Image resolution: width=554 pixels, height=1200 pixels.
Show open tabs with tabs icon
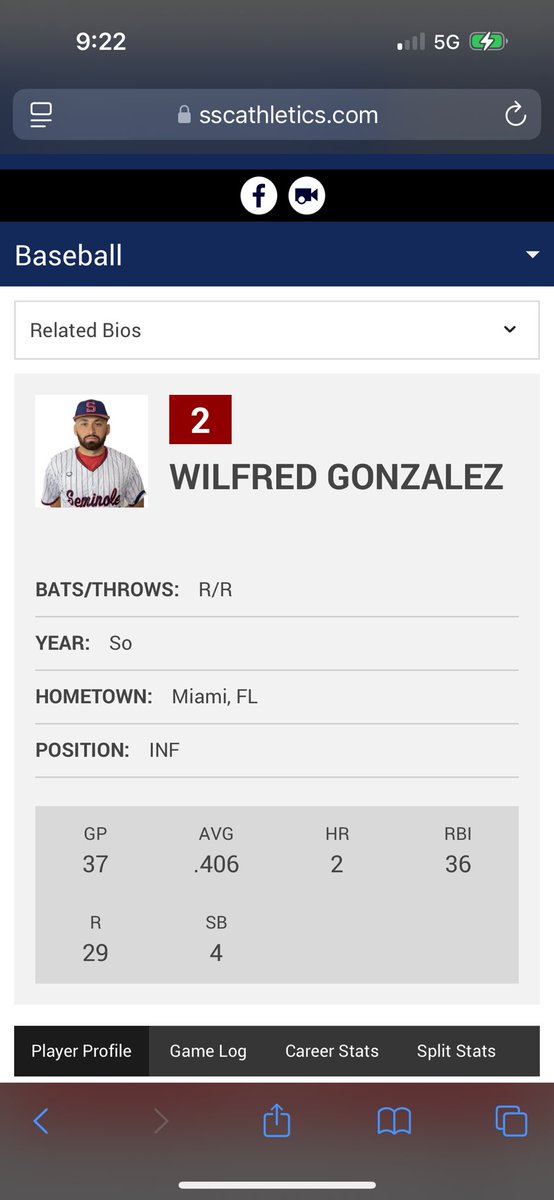click(x=511, y=1121)
